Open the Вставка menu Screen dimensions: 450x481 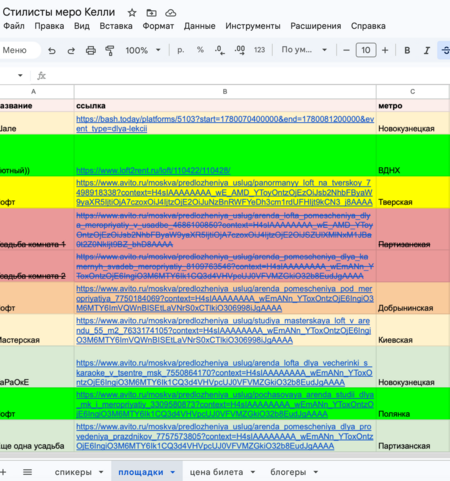tap(116, 26)
